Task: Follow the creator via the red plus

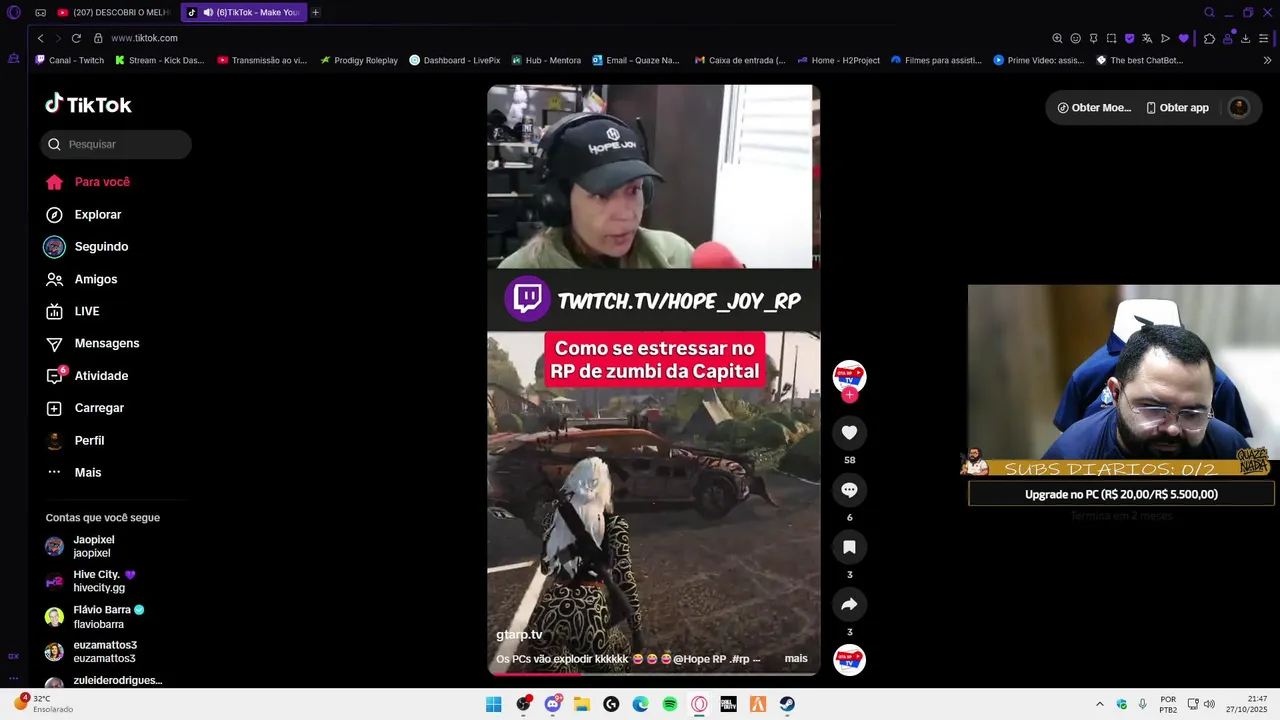Action: click(849, 395)
